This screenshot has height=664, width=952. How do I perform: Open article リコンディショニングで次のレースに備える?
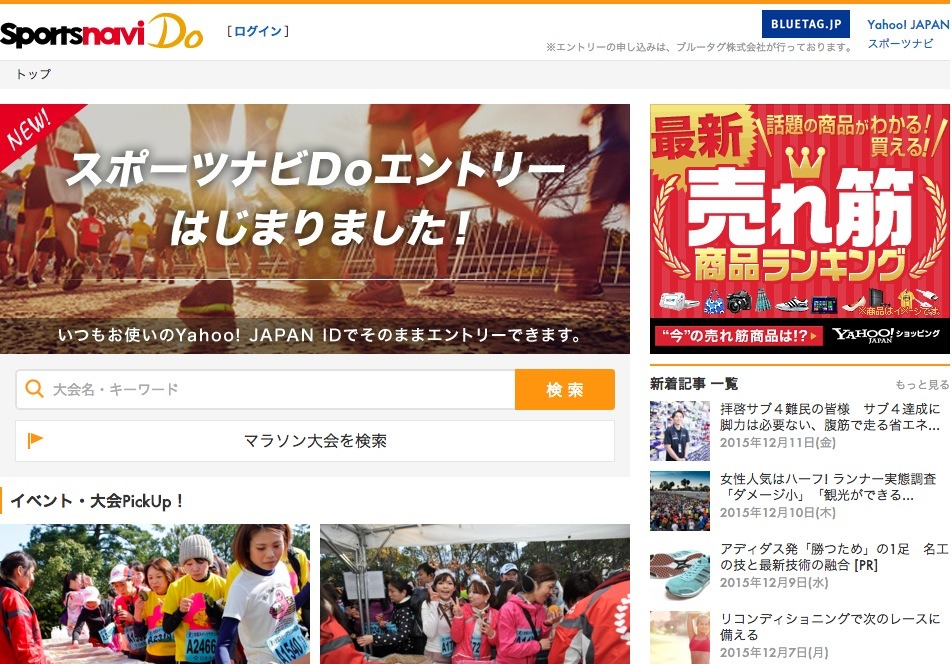tap(830, 626)
